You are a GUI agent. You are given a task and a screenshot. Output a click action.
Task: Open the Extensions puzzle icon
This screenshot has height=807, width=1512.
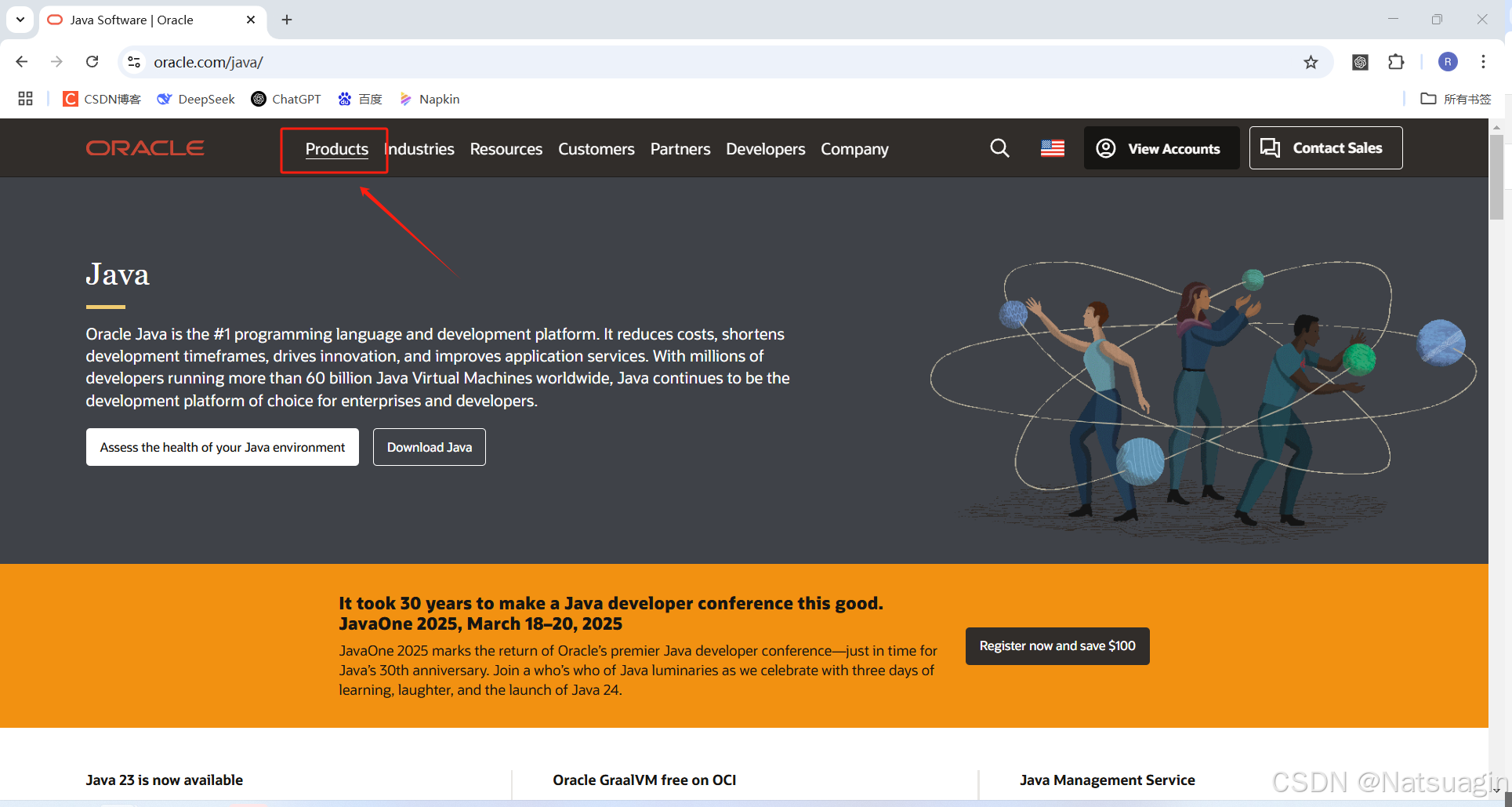pos(1396,62)
